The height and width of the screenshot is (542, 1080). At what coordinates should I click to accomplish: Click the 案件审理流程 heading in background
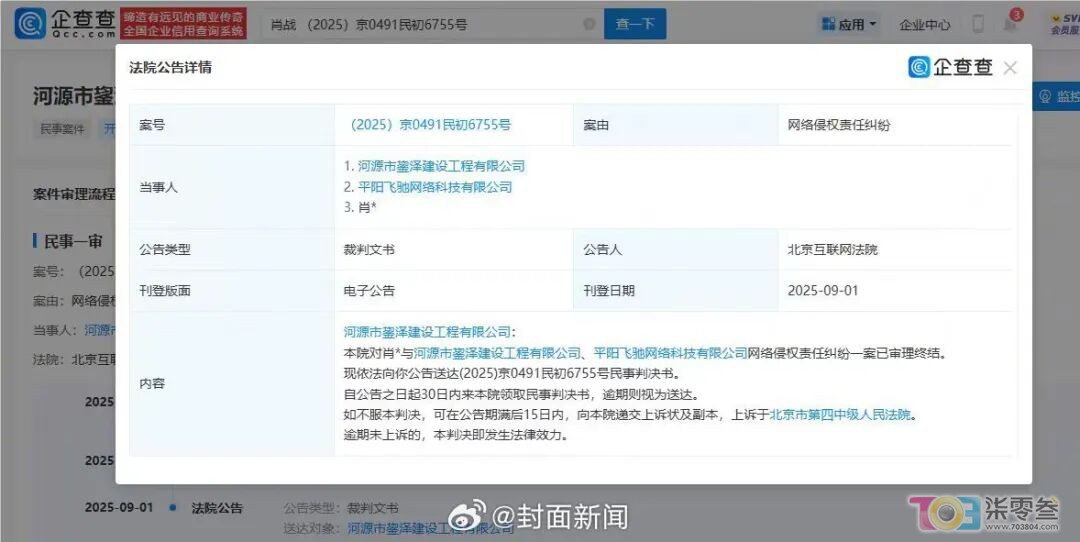click(x=74, y=194)
